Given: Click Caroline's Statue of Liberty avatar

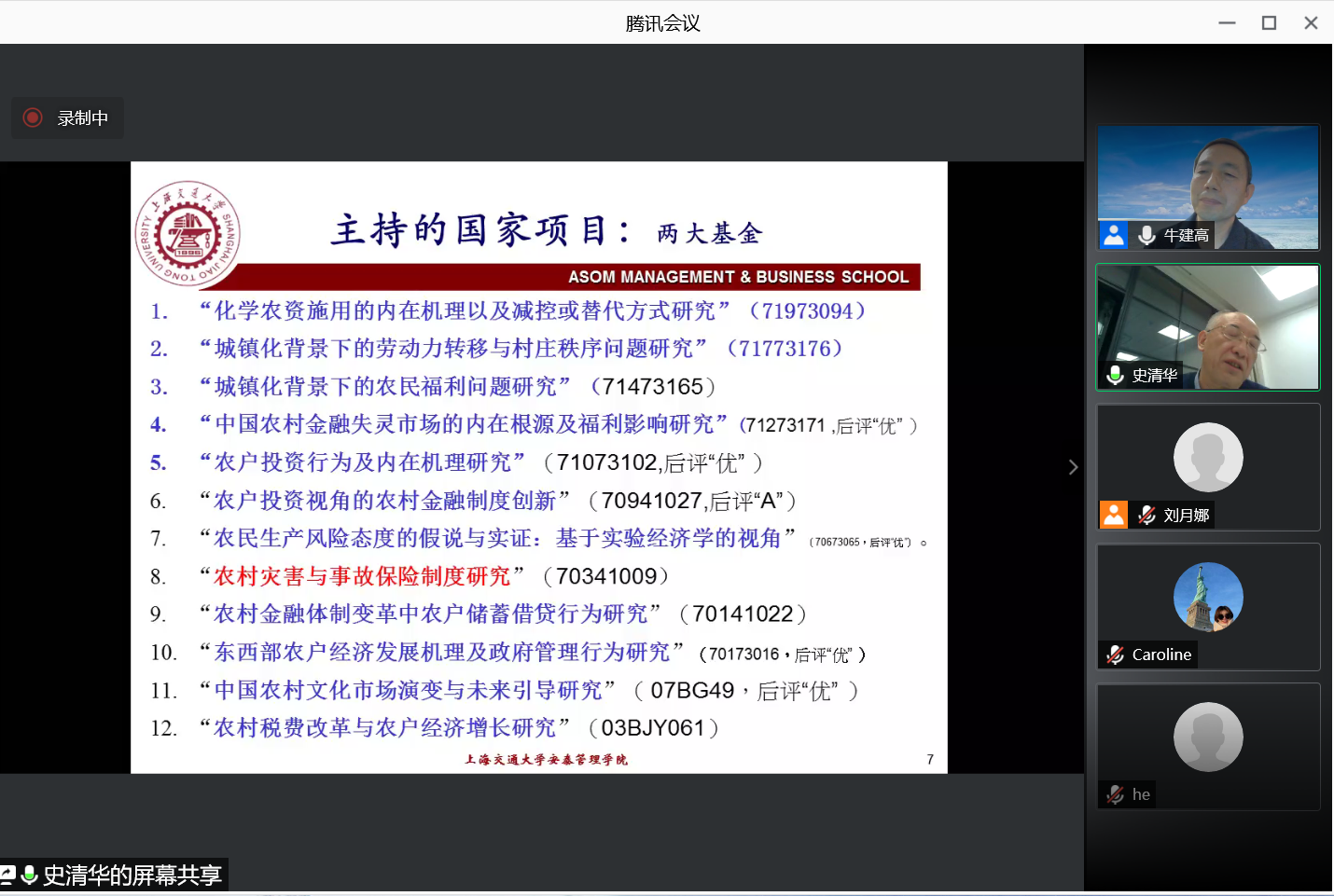Looking at the screenshot, I should point(1208,597).
